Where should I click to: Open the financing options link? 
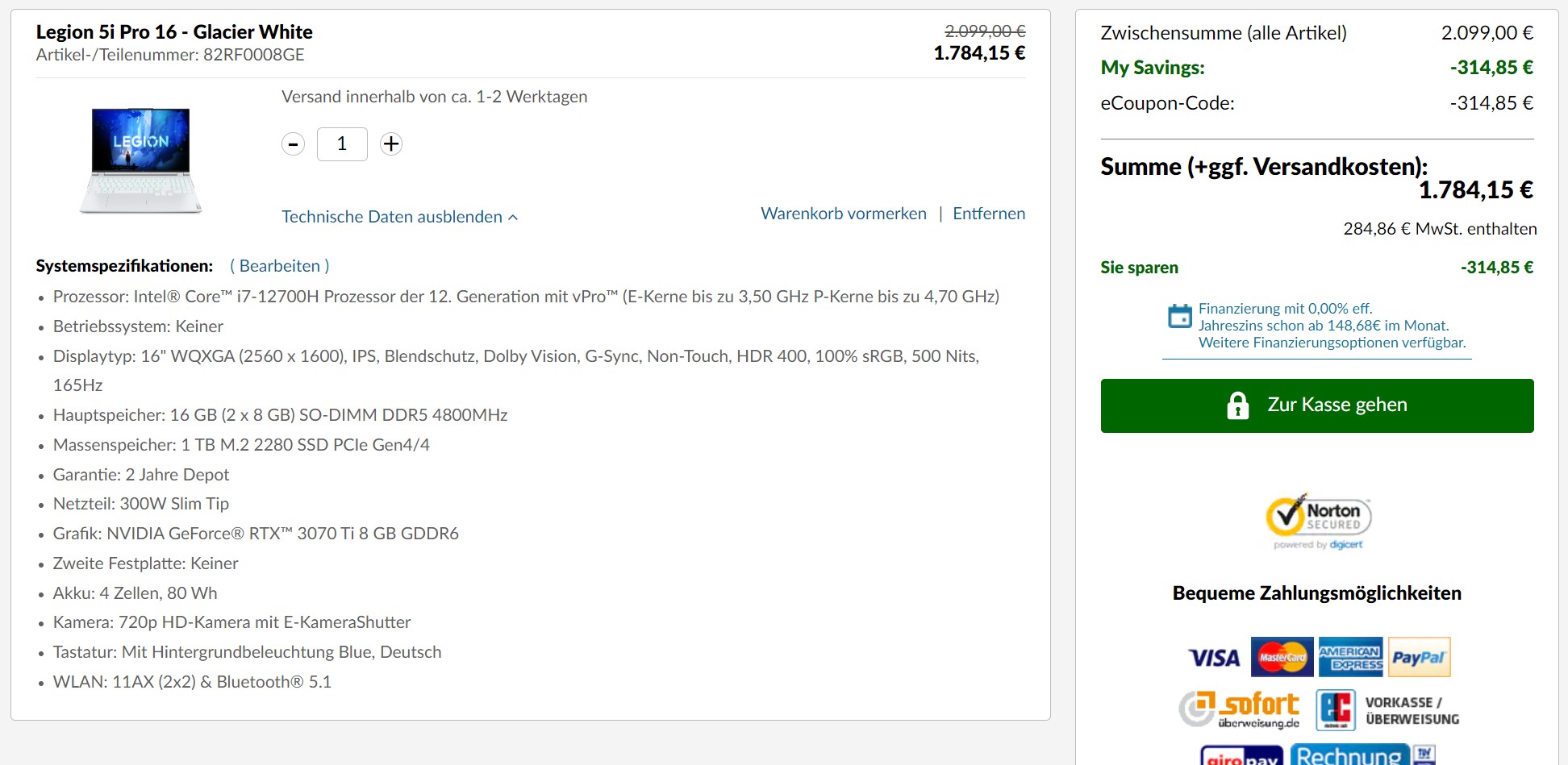(1332, 326)
